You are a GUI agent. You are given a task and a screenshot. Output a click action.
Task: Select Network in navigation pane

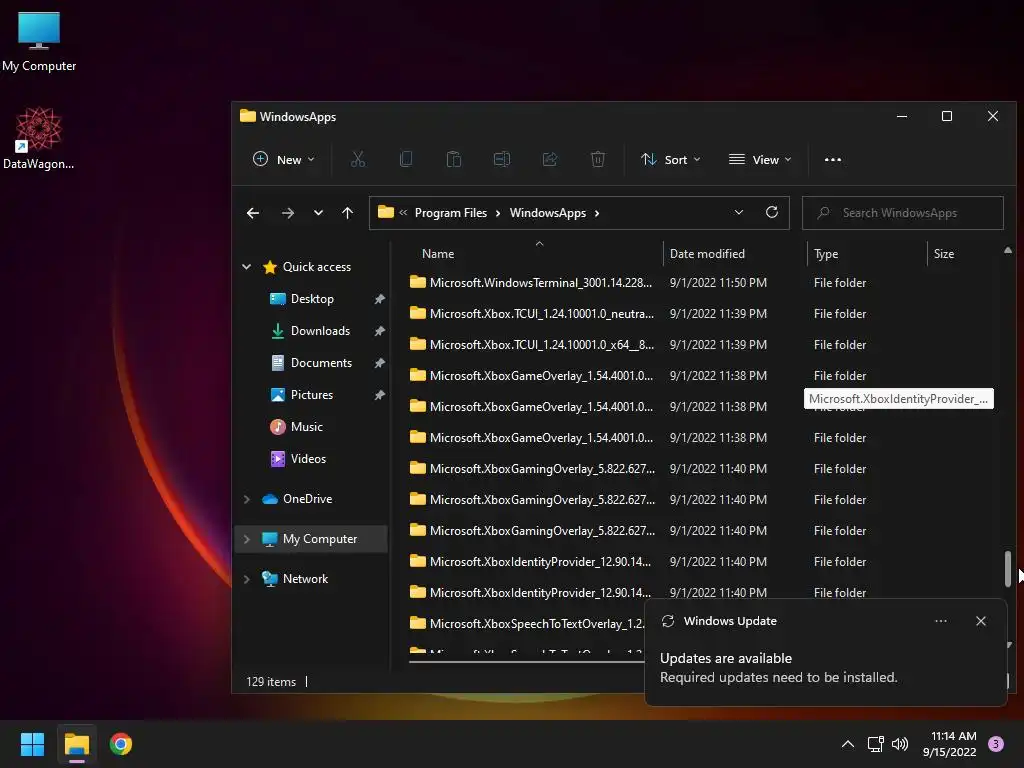click(305, 579)
